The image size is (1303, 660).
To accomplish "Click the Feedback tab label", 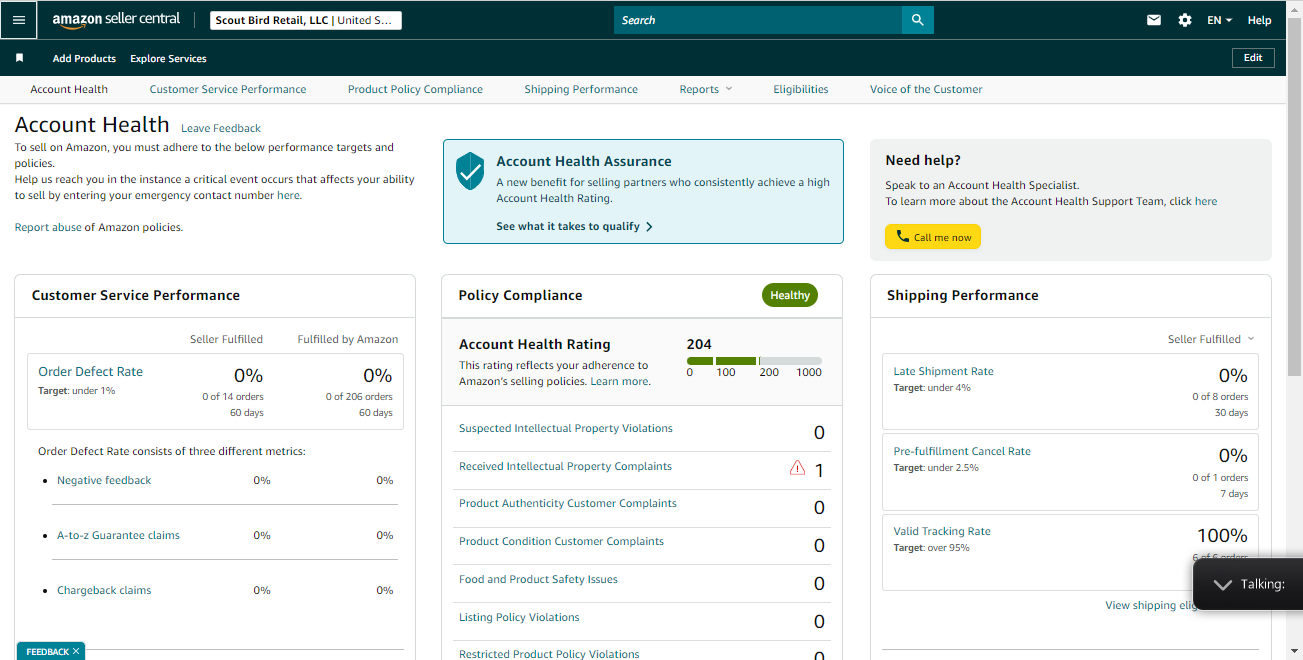I will 47,651.
